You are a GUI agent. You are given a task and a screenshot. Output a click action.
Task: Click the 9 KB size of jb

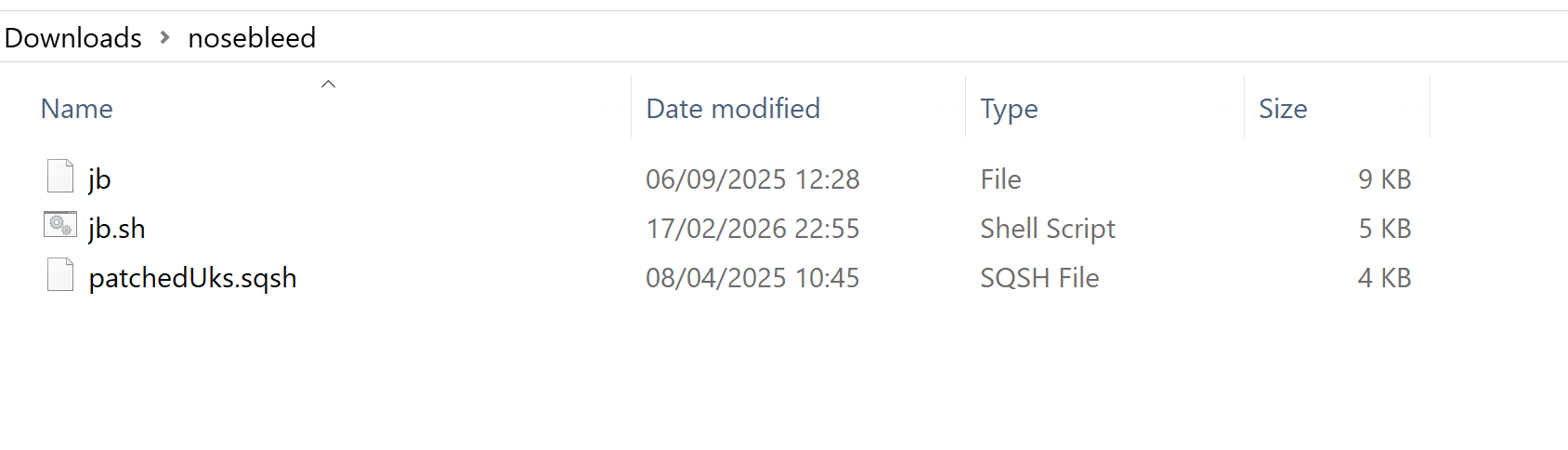tap(1384, 179)
